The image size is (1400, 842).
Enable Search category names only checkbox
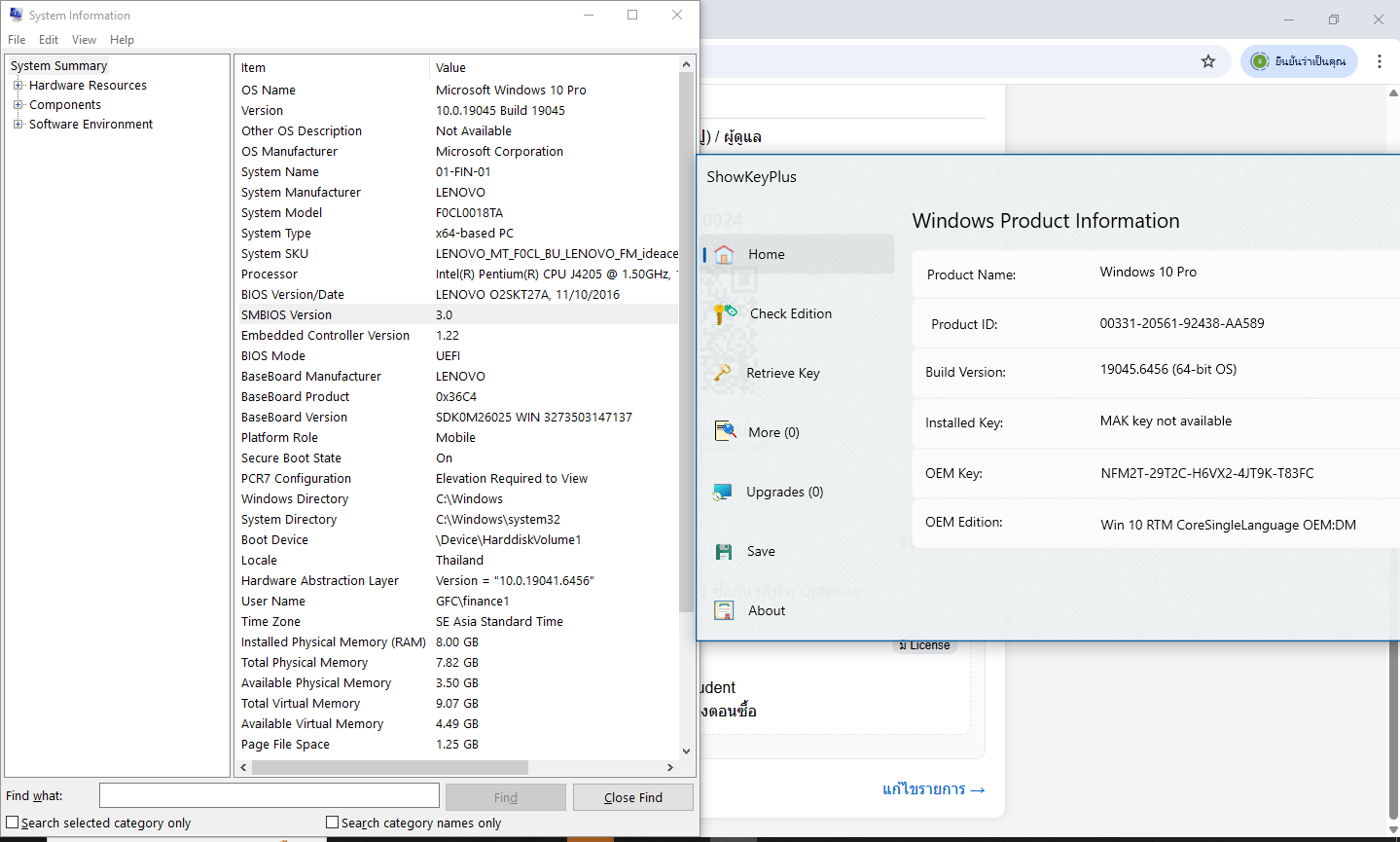click(333, 823)
